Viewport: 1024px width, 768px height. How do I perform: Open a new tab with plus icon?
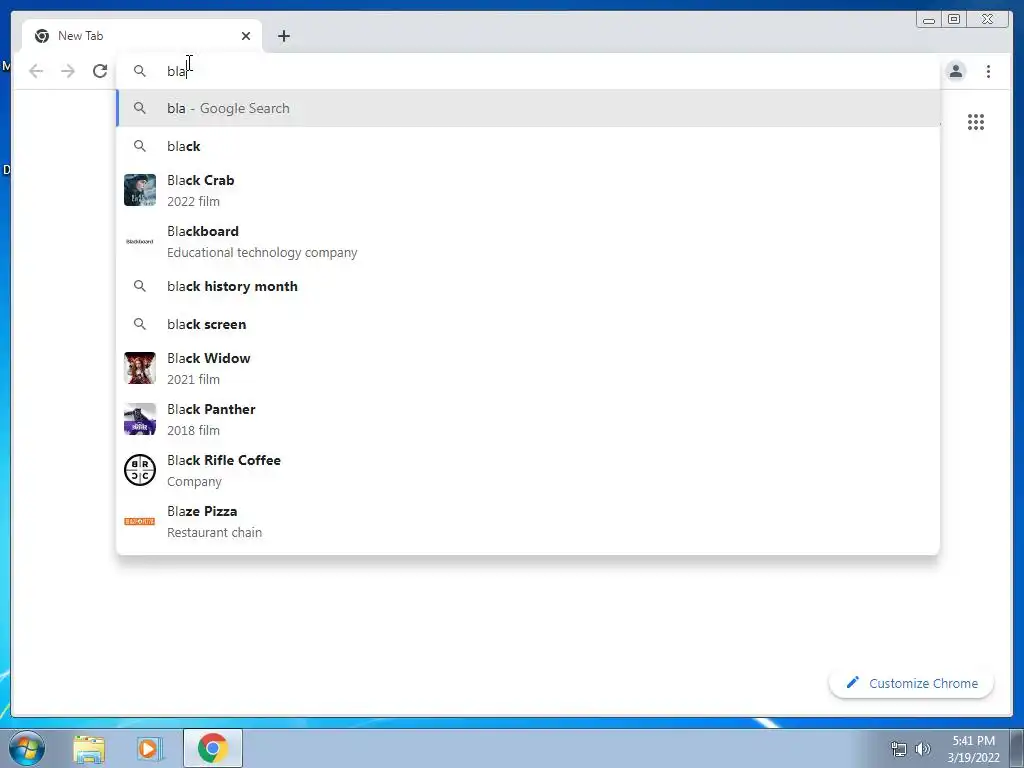coord(283,36)
